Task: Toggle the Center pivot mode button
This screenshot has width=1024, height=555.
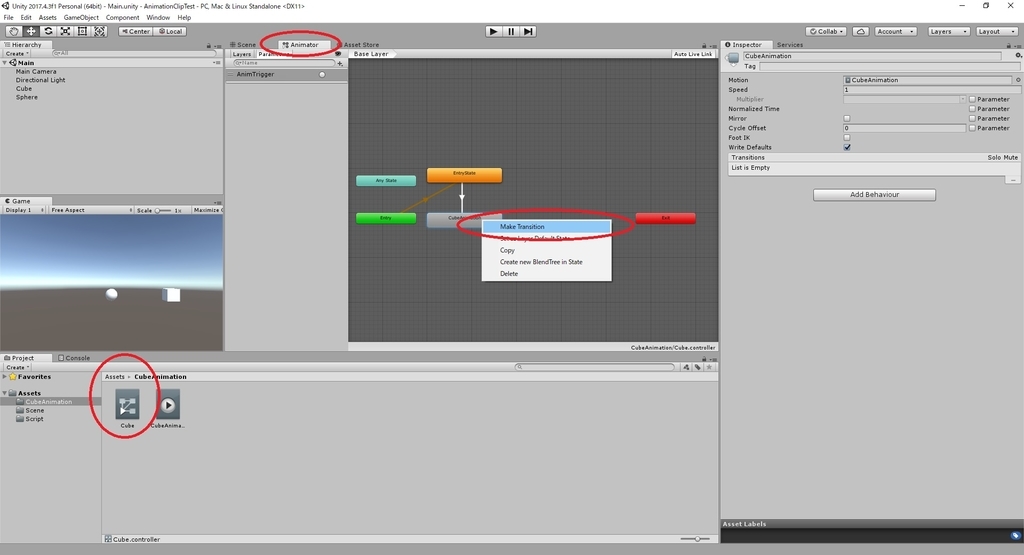Action: (136, 31)
